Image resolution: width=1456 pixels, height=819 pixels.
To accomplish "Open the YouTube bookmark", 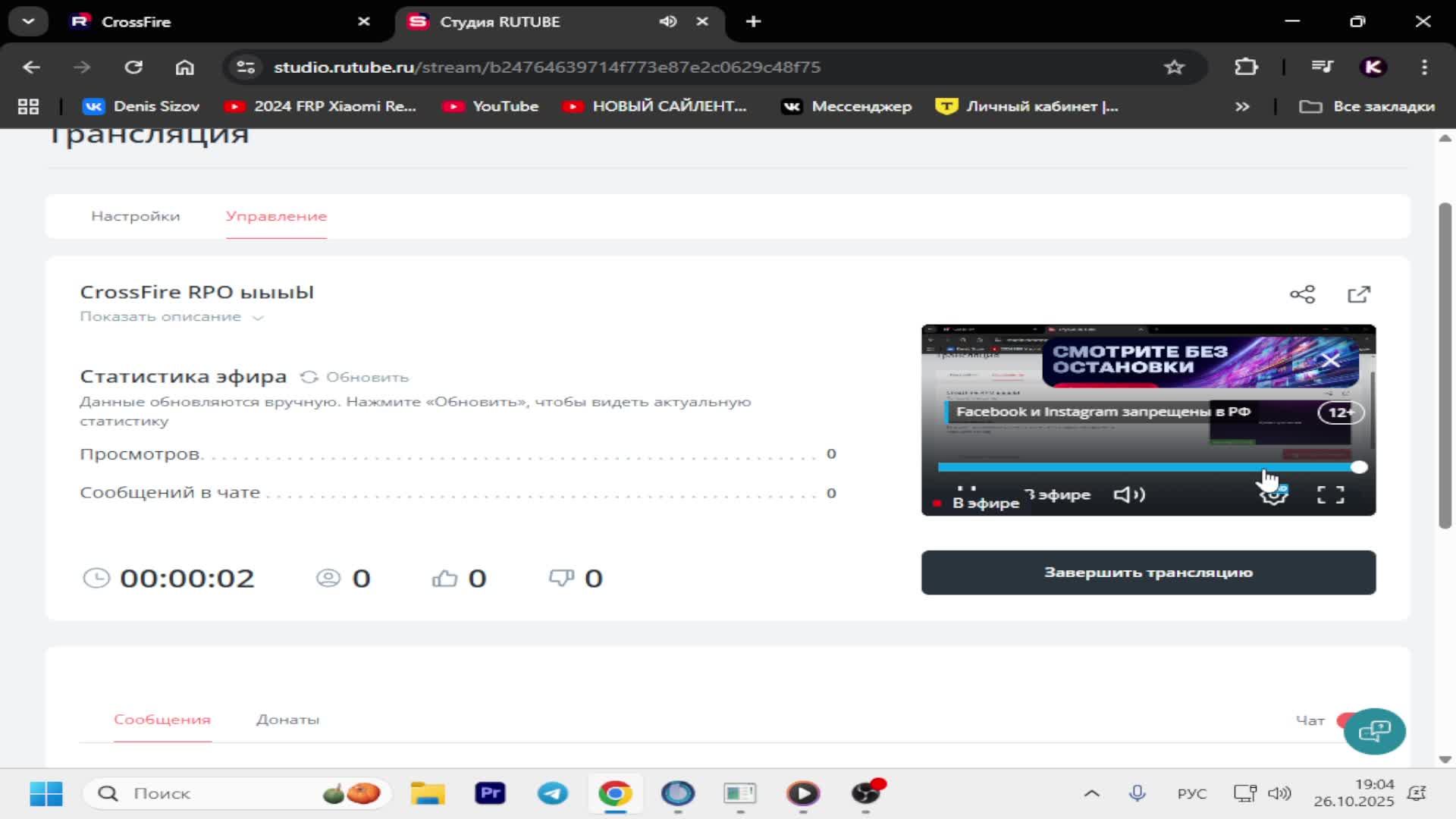I will 491,106.
